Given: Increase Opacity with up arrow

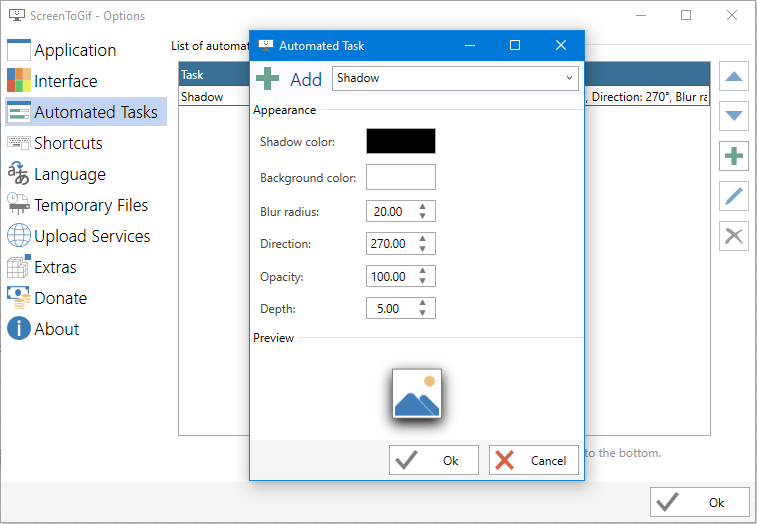Looking at the screenshot, I should (422, 271).
